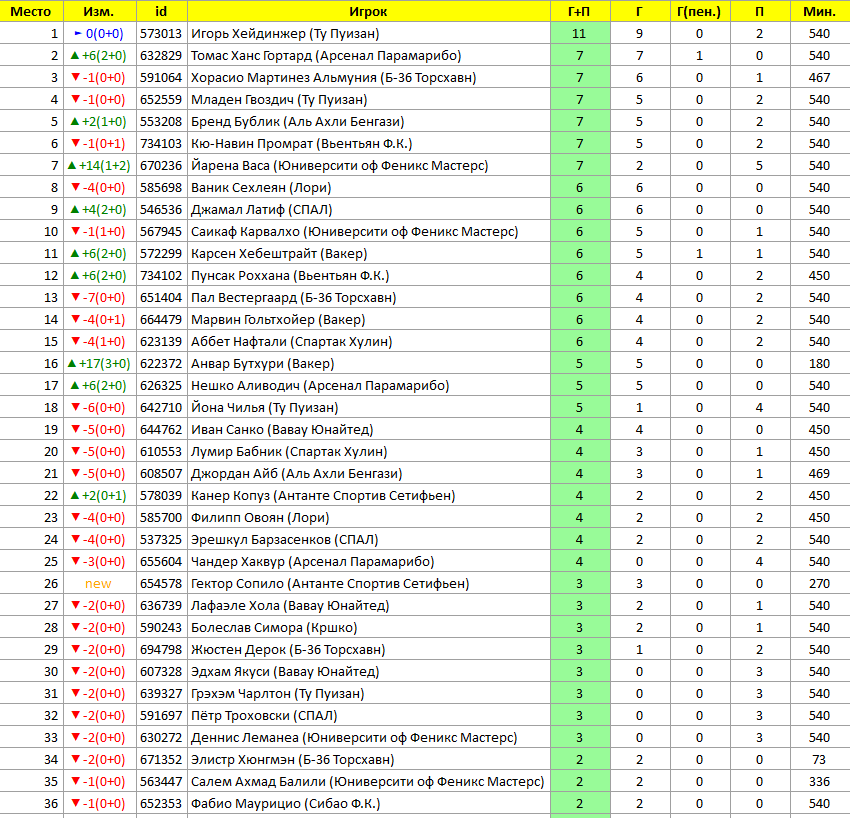This screenshot has height=818, width=850.
Task: Click the 'Место' column header
Action: tap(31, 11)
